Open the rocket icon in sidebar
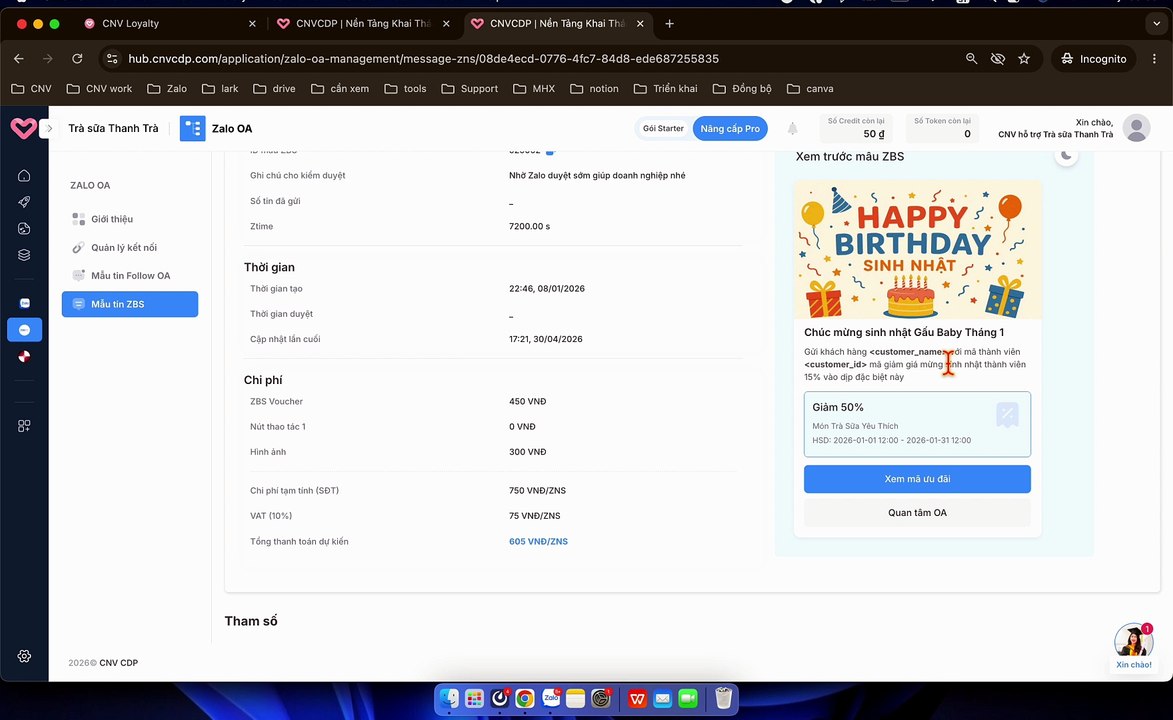Image resolution: width=1173 pixels, height=720 pixels. click(x=24, y=202)
